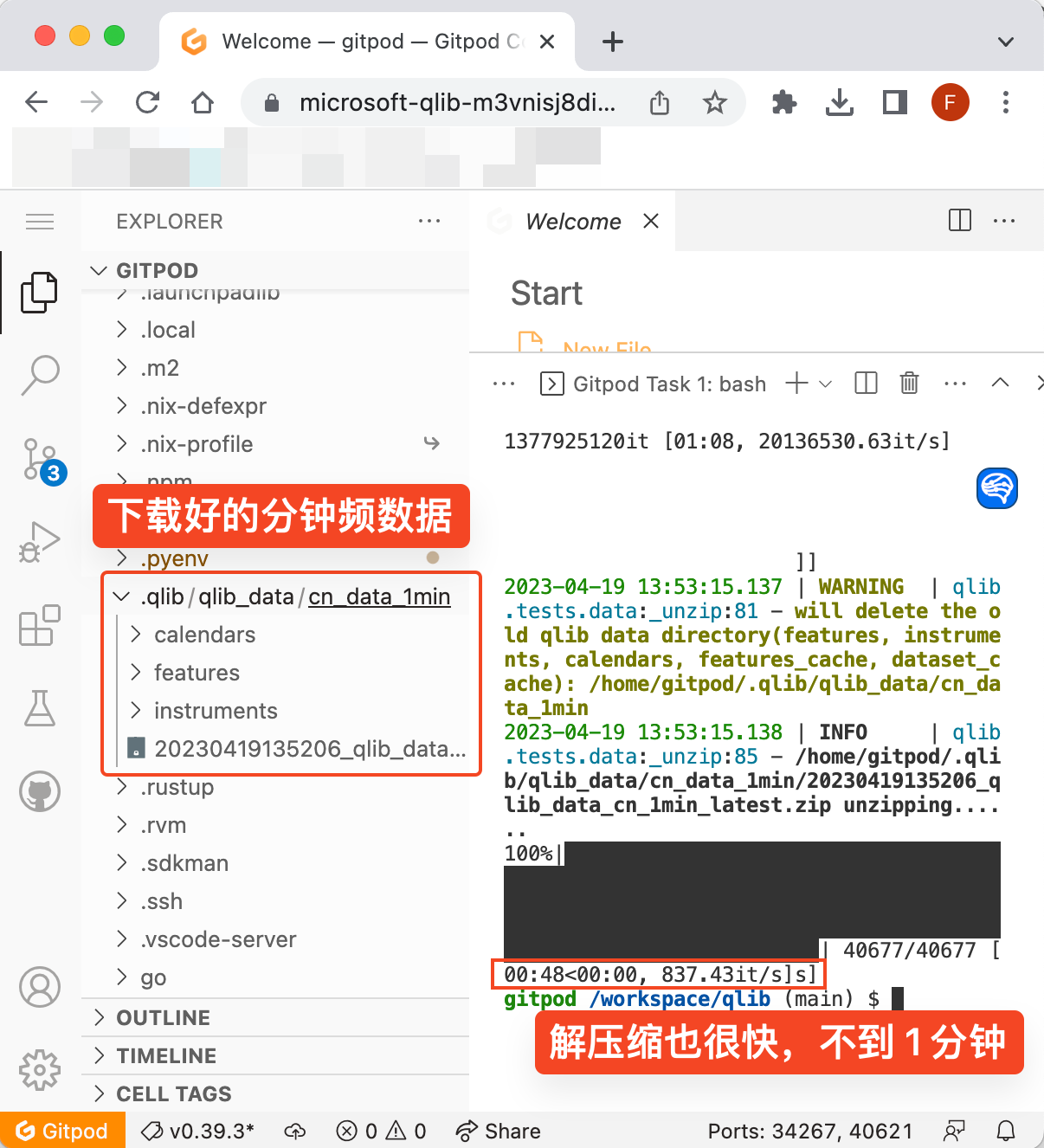
Task: Open Source Control view with 3 changes
Action: tap(40, 459)
